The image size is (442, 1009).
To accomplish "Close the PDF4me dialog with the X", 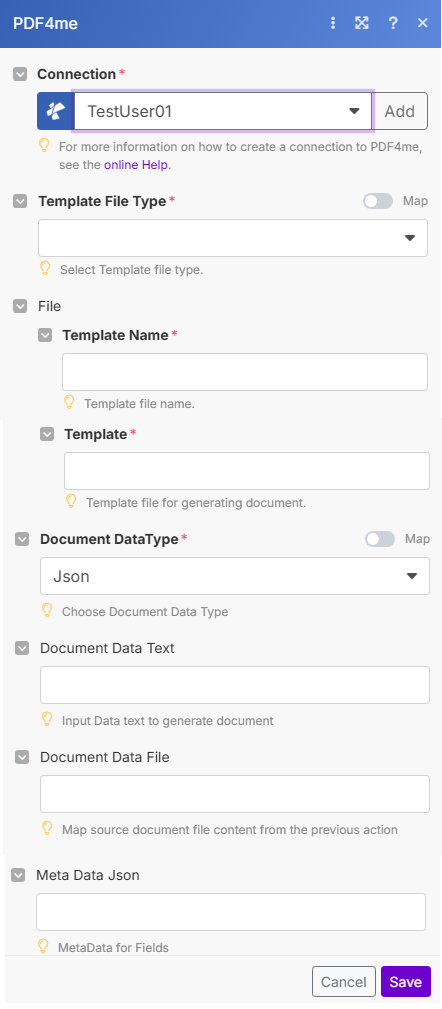I will pyautogui.click(x=423, y=23).
